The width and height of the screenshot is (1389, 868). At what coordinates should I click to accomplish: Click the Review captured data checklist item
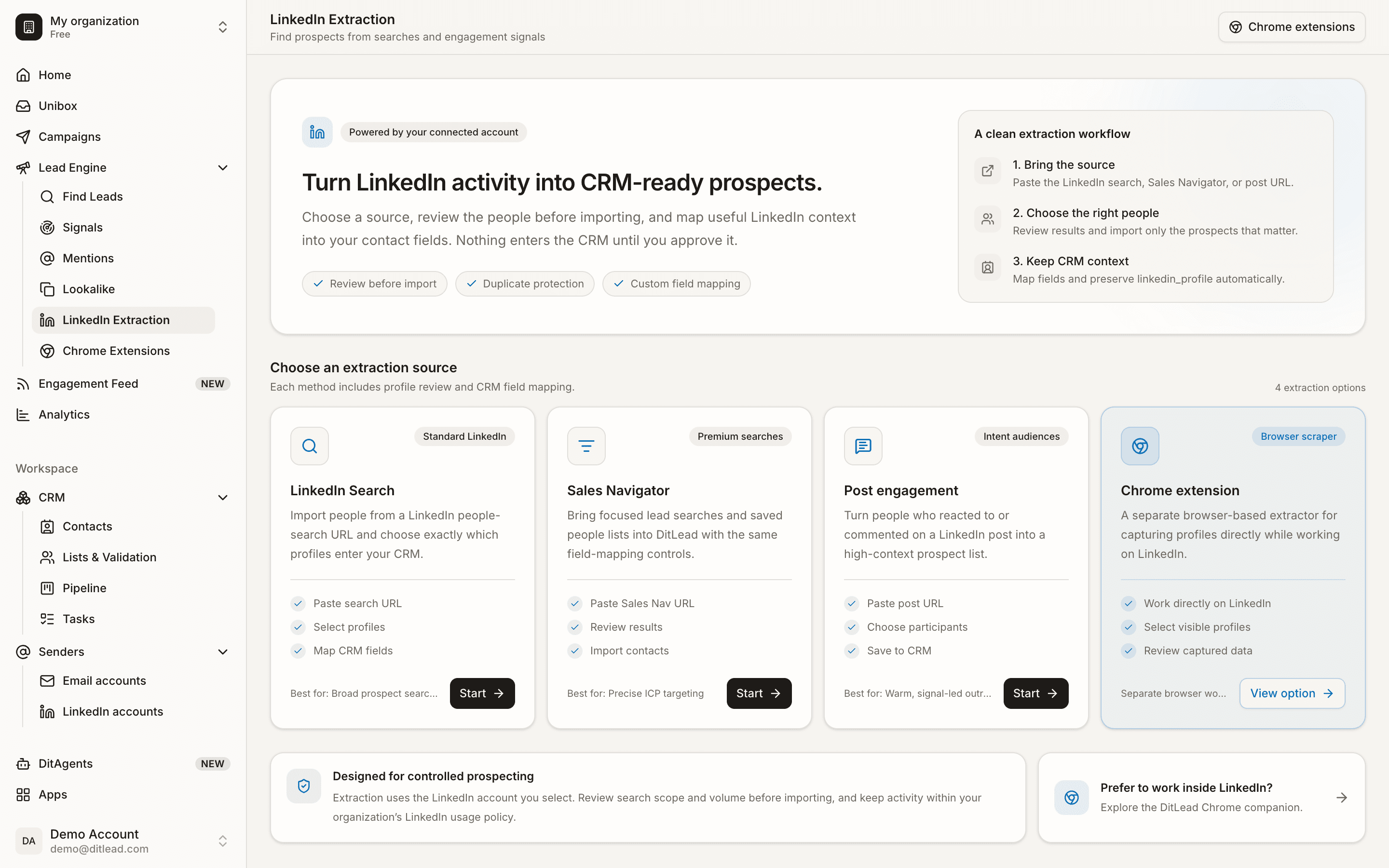(x=1187, y=651)
